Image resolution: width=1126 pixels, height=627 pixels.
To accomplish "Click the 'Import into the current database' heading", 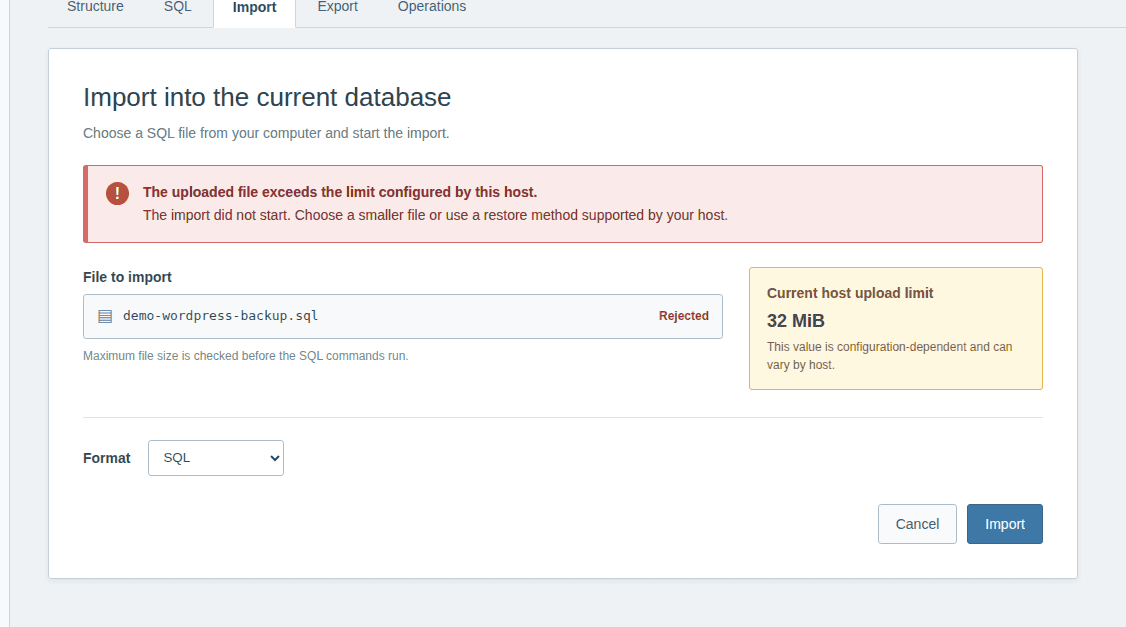I will pos(267,97).
